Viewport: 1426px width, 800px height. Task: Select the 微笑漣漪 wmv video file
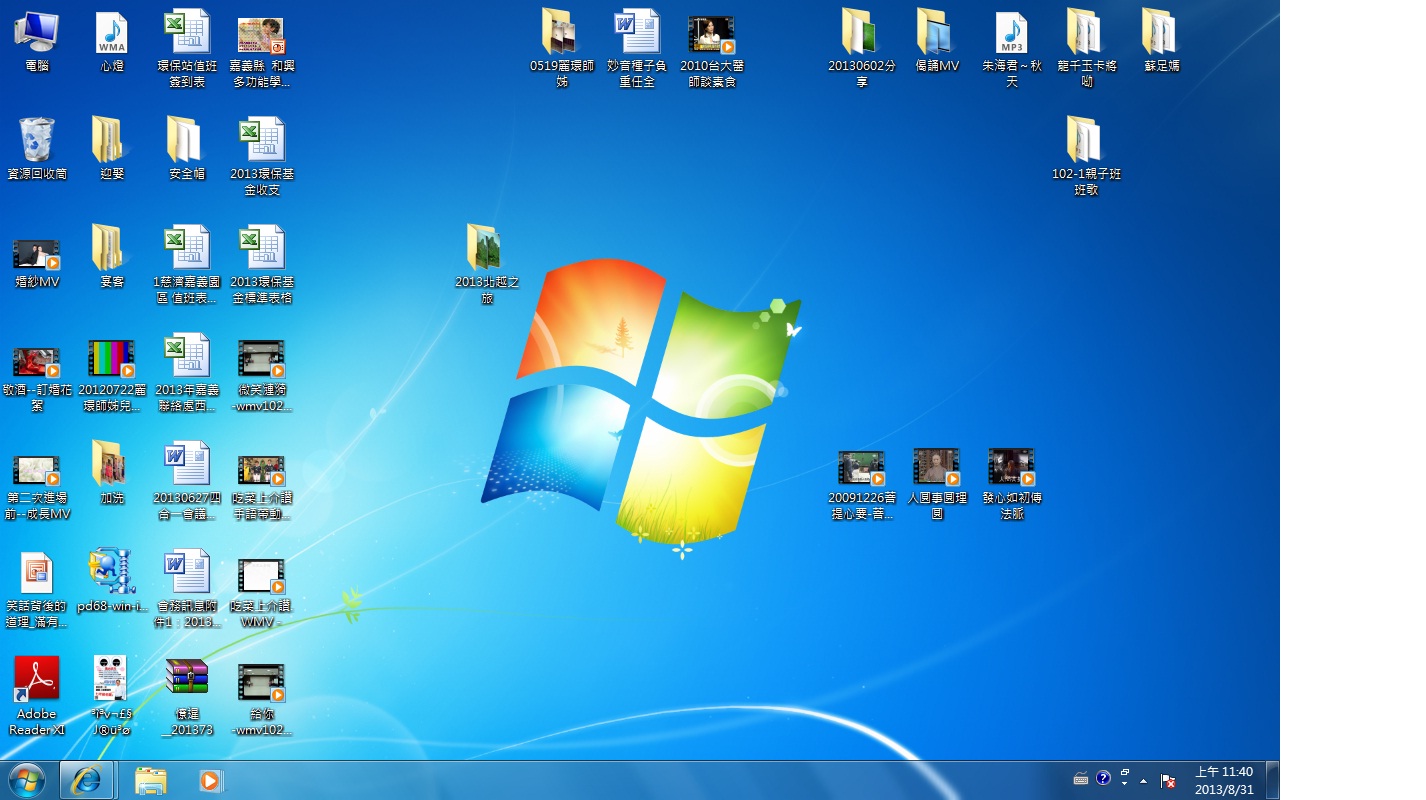click(x=262, y=374)
